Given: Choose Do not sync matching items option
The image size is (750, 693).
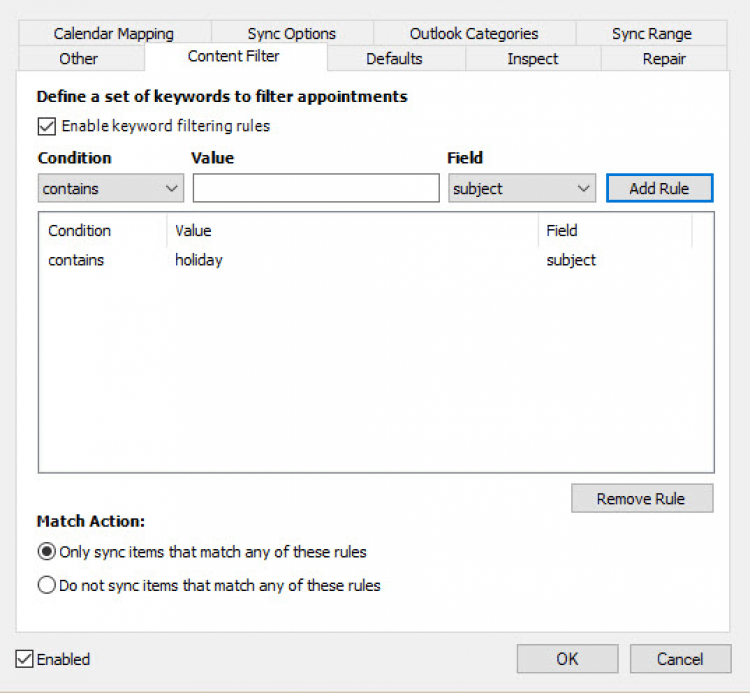Looking at the screenshot, I should [46, 585].
